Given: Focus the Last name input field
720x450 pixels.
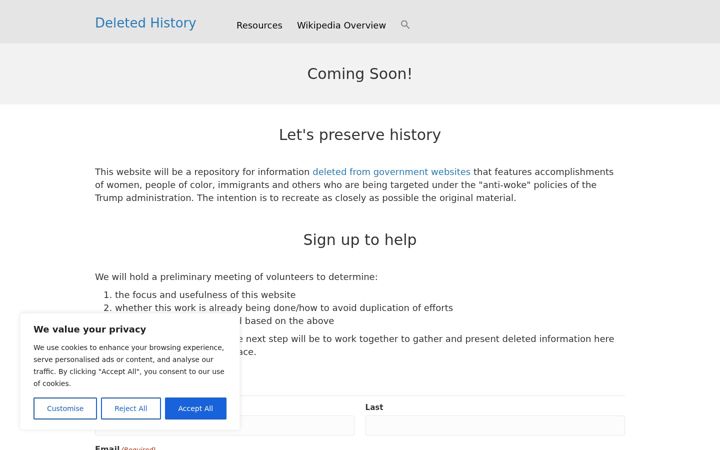Looking at the screenshot, I should pyautogui.click(x=495, y=426).
